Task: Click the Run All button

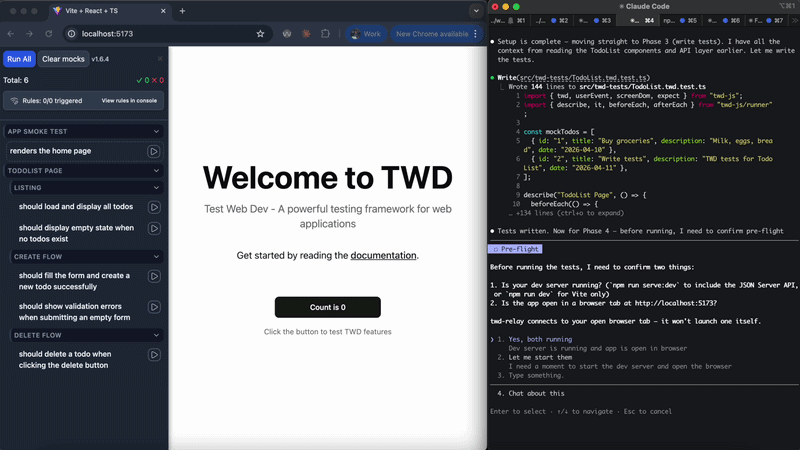Action: tap(19, 59)
